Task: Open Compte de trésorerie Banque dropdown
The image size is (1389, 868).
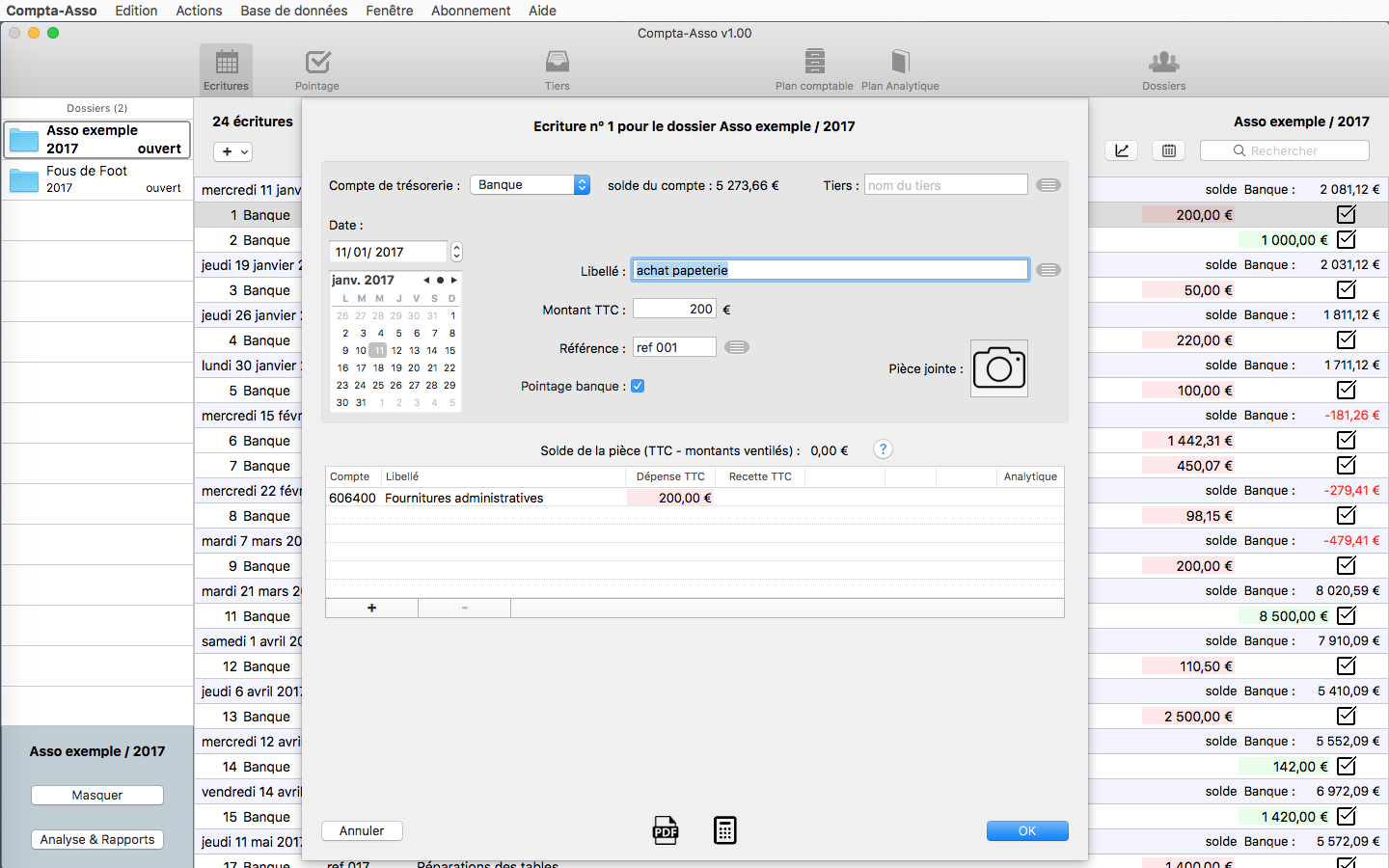Action: pyautogui.click(x=530, y=184)
